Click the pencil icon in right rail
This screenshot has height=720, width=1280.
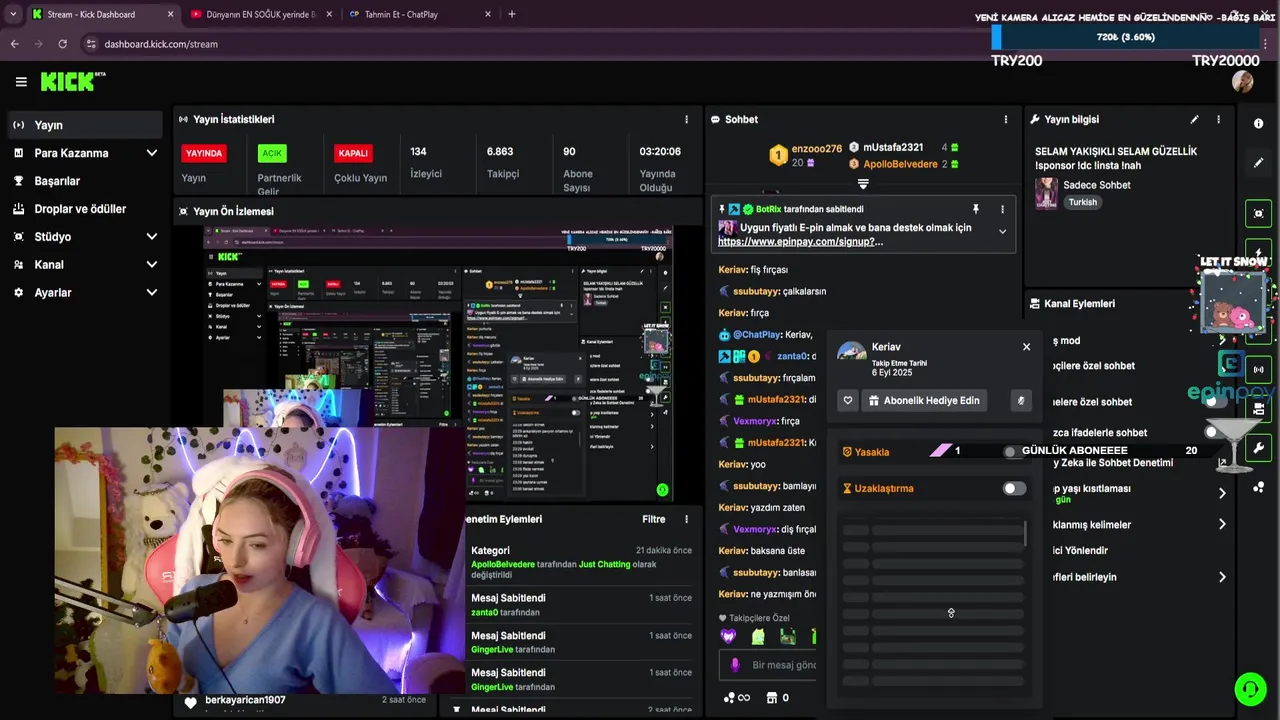[1258, 162]
